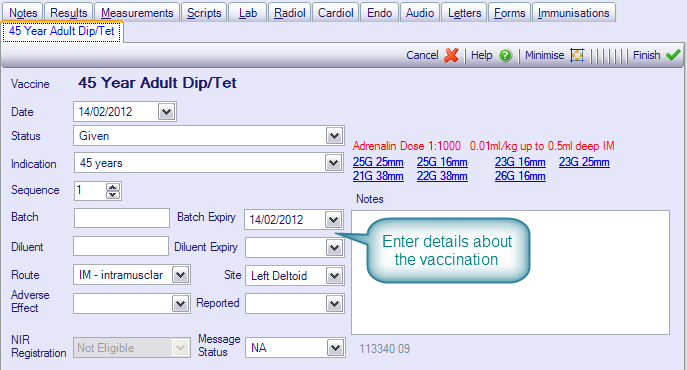Switch to the Radiol tab
Image resolution: width=687 pixels, height=370 pixels.
pos(290,13)
